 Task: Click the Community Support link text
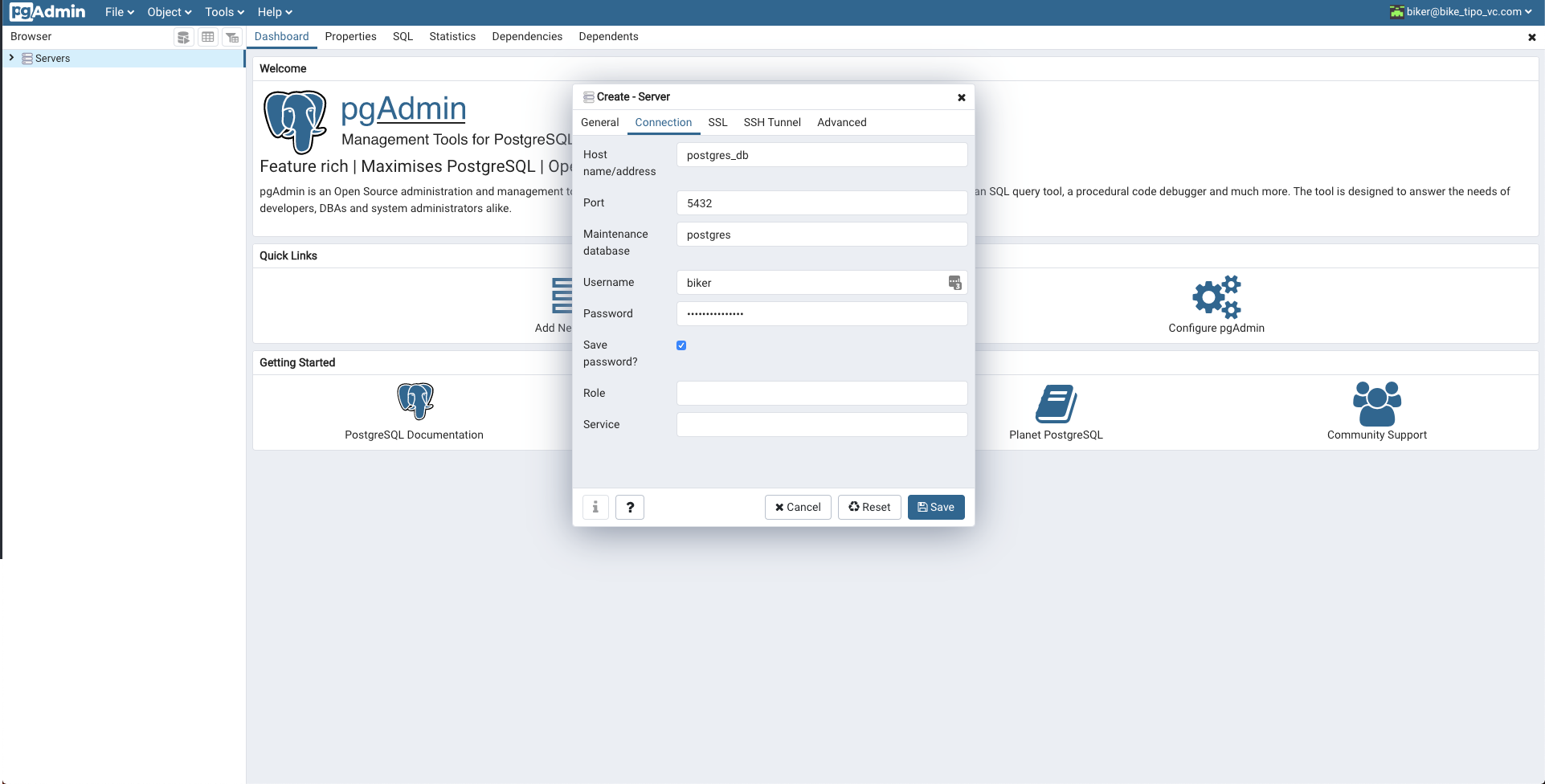click(x=1377, y=435)
